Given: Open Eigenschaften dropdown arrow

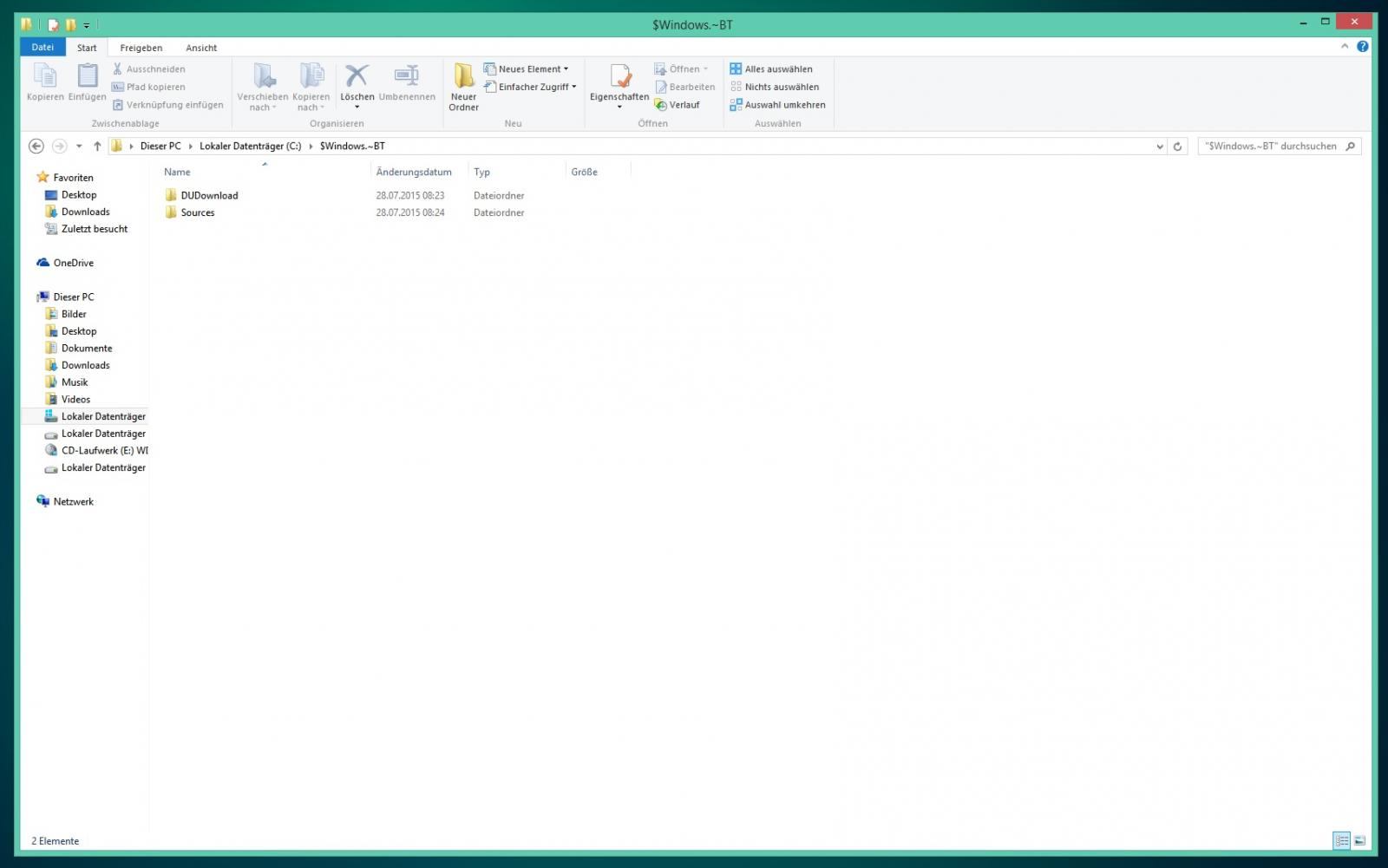Looking at the screenshot, I should [x=619, y=107].
